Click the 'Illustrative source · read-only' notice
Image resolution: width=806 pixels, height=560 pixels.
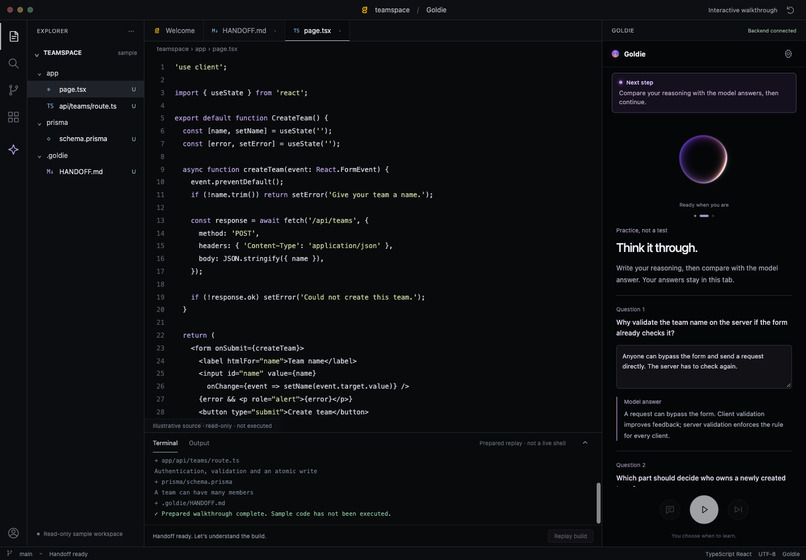(x=212, y=426)
